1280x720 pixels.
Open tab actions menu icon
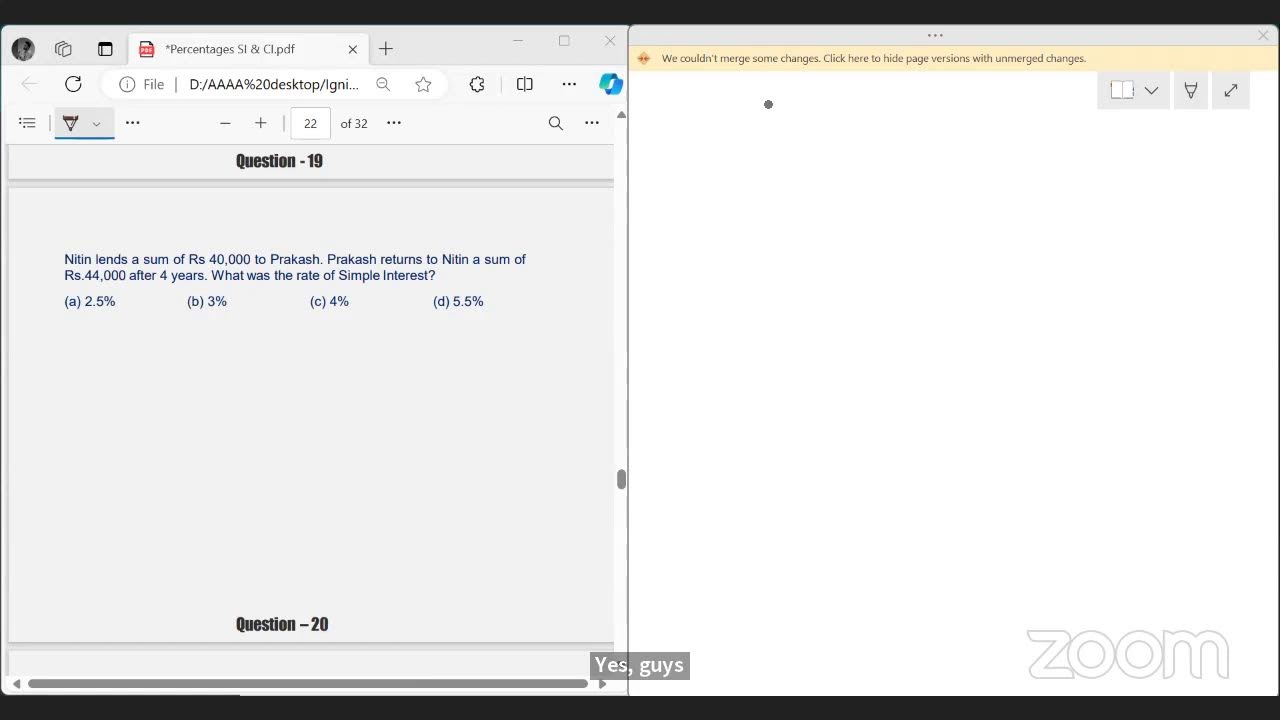tap(105, 49)
